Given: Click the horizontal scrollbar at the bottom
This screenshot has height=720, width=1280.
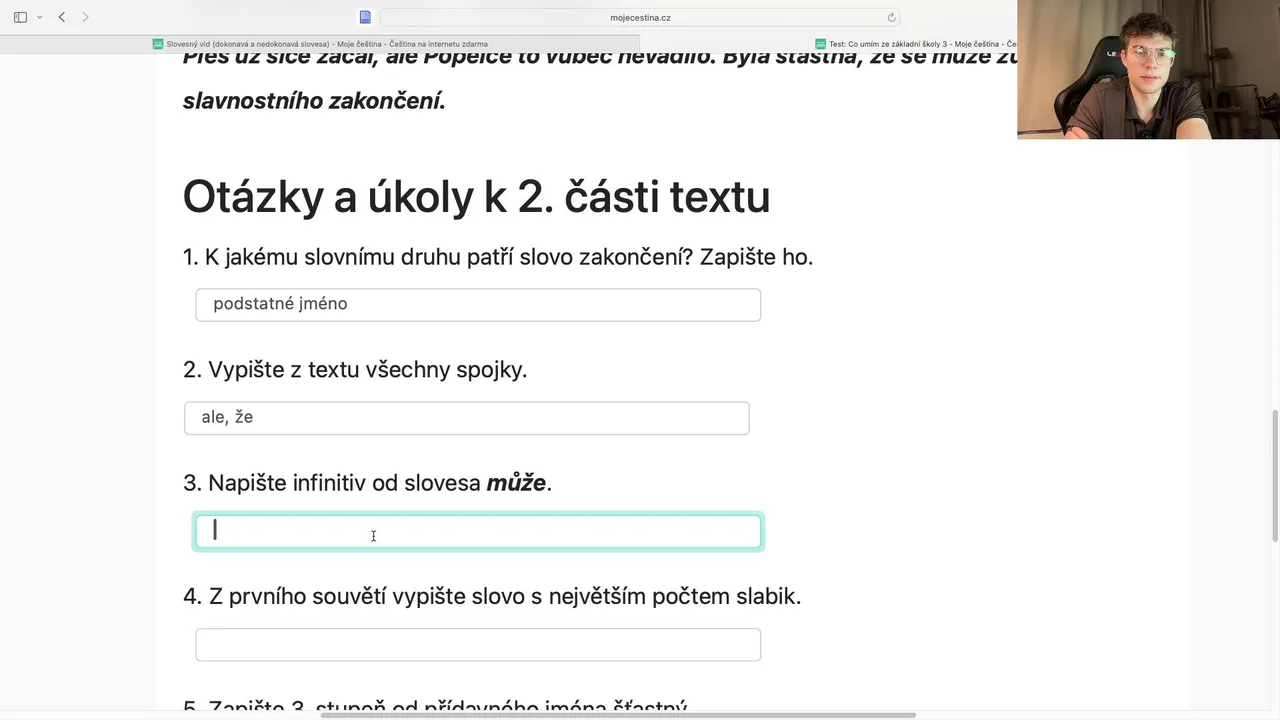Looking at the screenshot, I should tap(617, 715).
